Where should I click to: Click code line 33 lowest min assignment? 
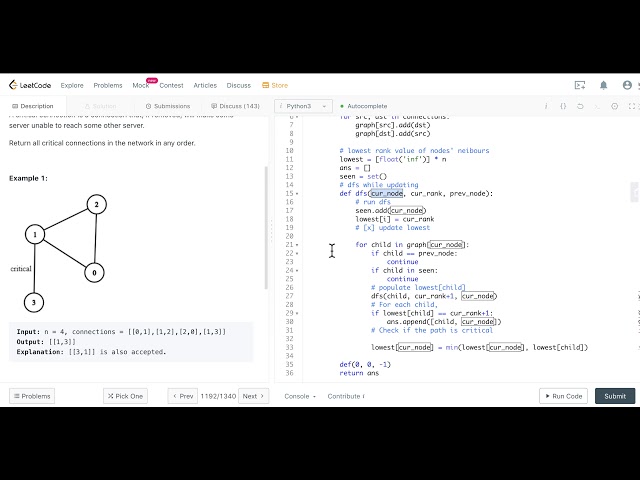(x=480, y=347)
